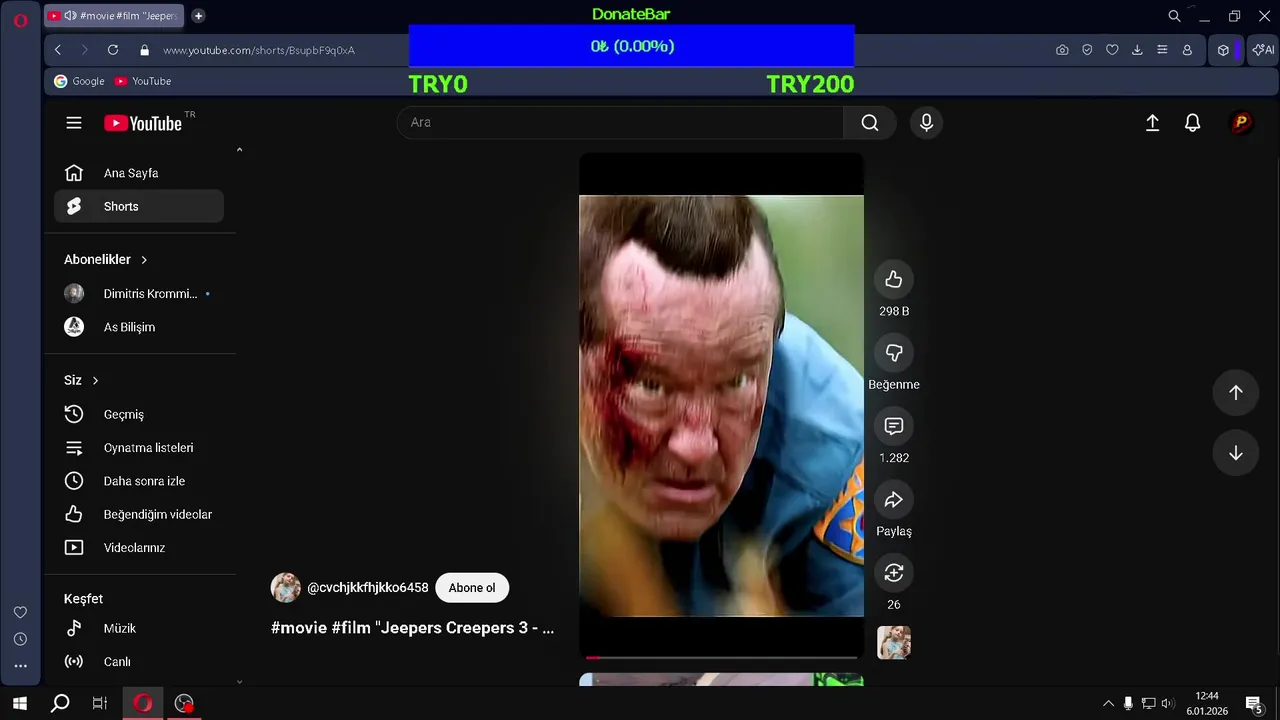
Task: Open the comments for this short
Action: tap(894, 426)
